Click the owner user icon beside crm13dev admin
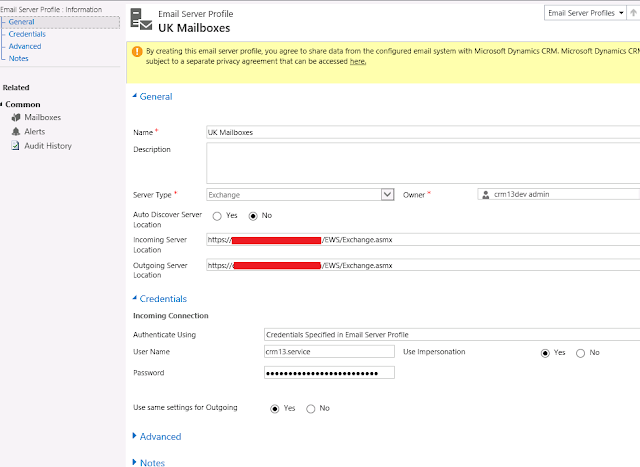 [x=485, y=195]
